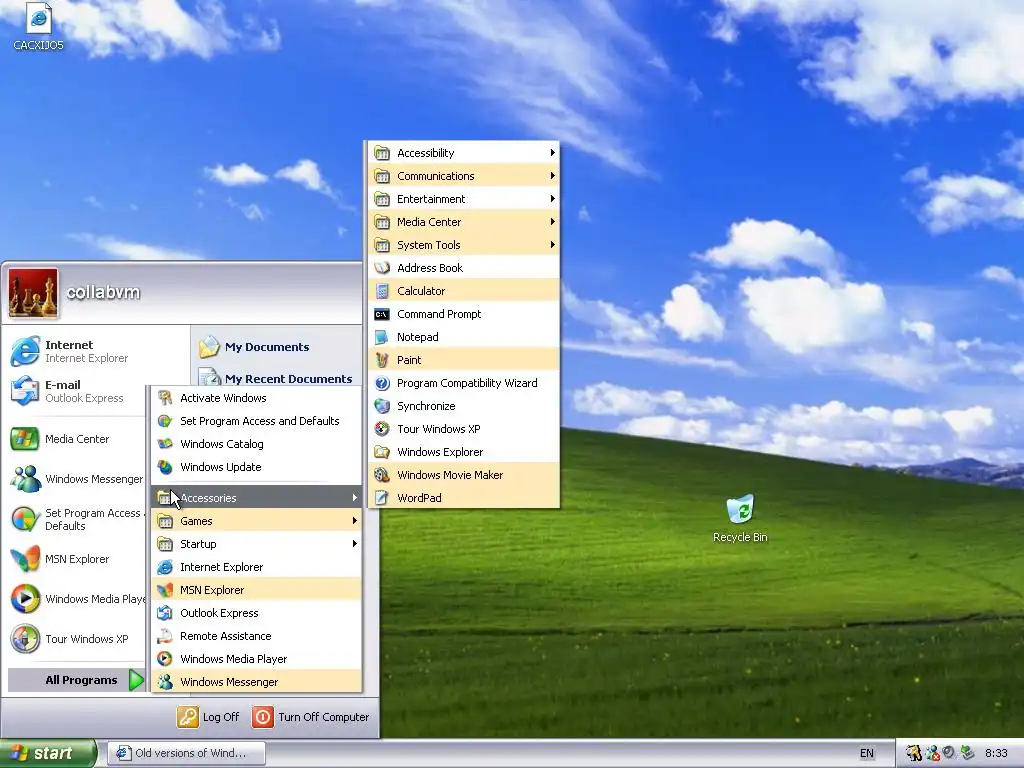Expand the Entertainment submenu arrow
1024x768 pixels.
pyautogui.click(x=552, y=199)
